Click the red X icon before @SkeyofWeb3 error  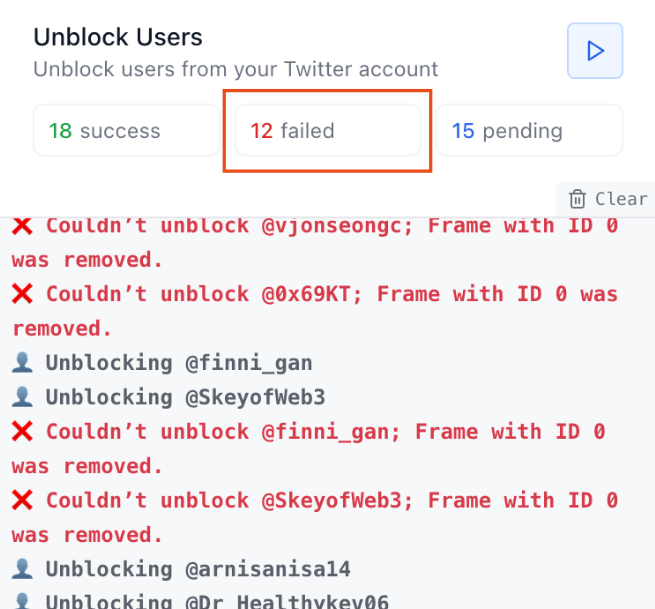pyautogui.click(x=22, y=500)
